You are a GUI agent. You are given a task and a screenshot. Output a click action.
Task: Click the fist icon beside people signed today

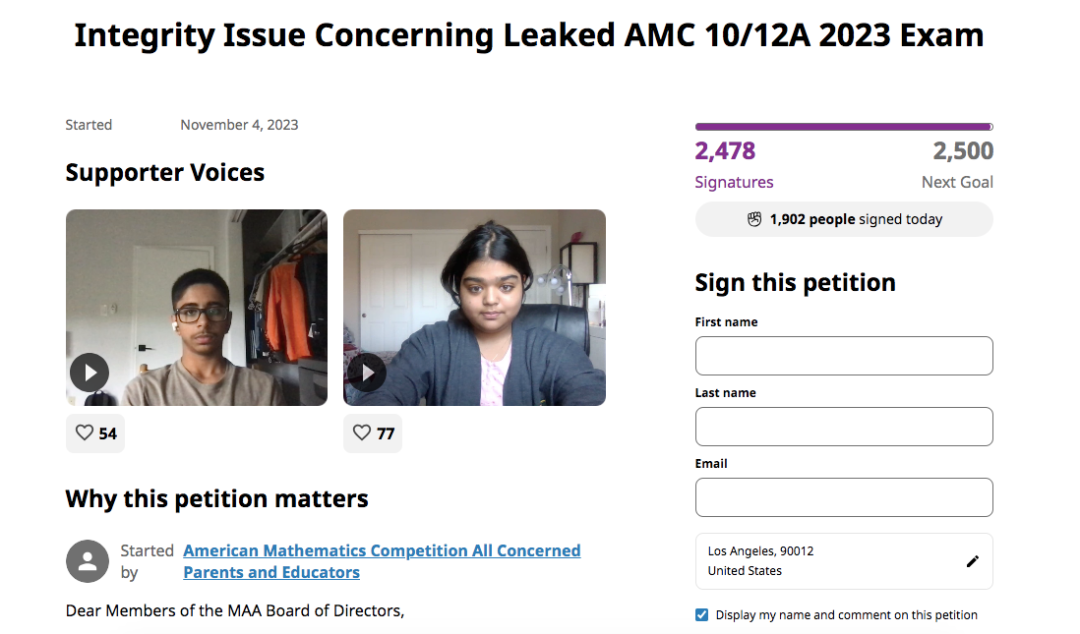(x=755, y=219)
